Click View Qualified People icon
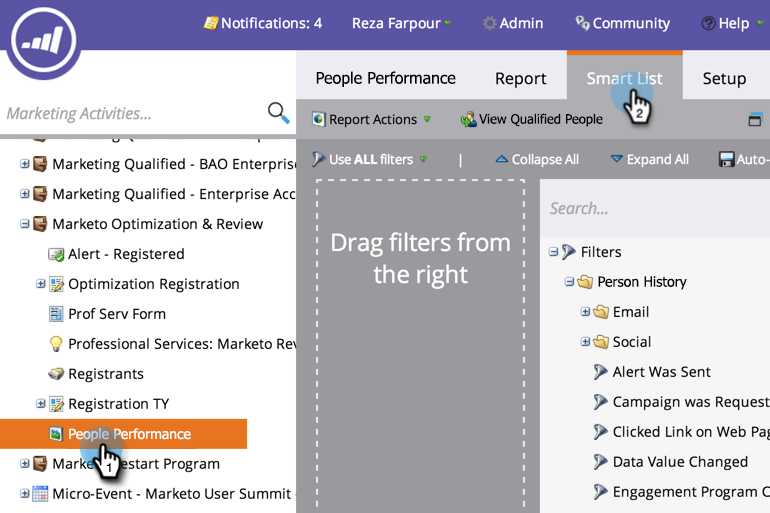This screenshot has width=770, height=513. (468, 119)
